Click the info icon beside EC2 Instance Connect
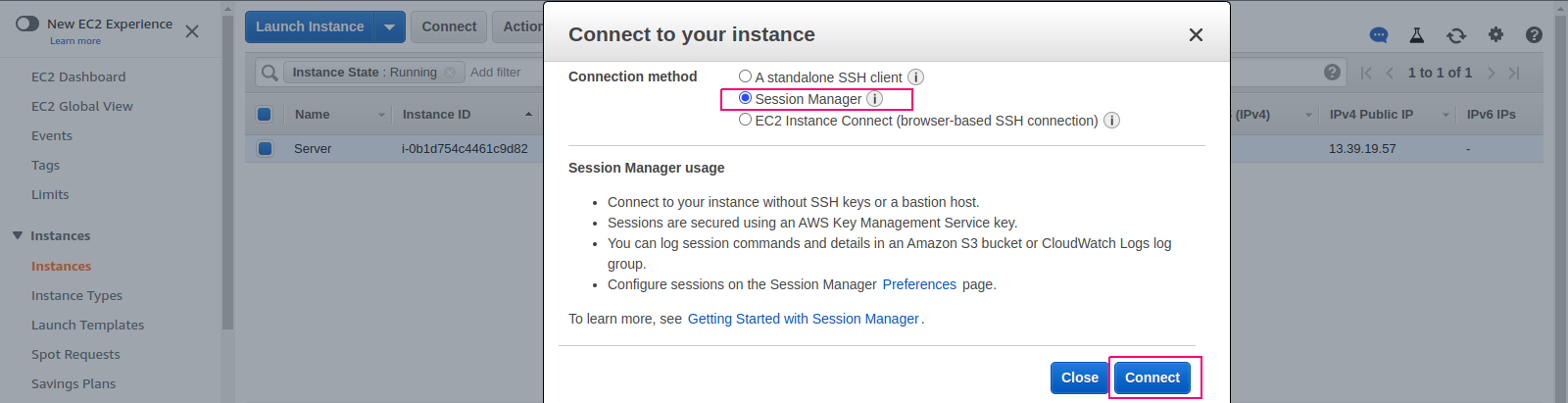1568x403 pixels. point(1111,121)
